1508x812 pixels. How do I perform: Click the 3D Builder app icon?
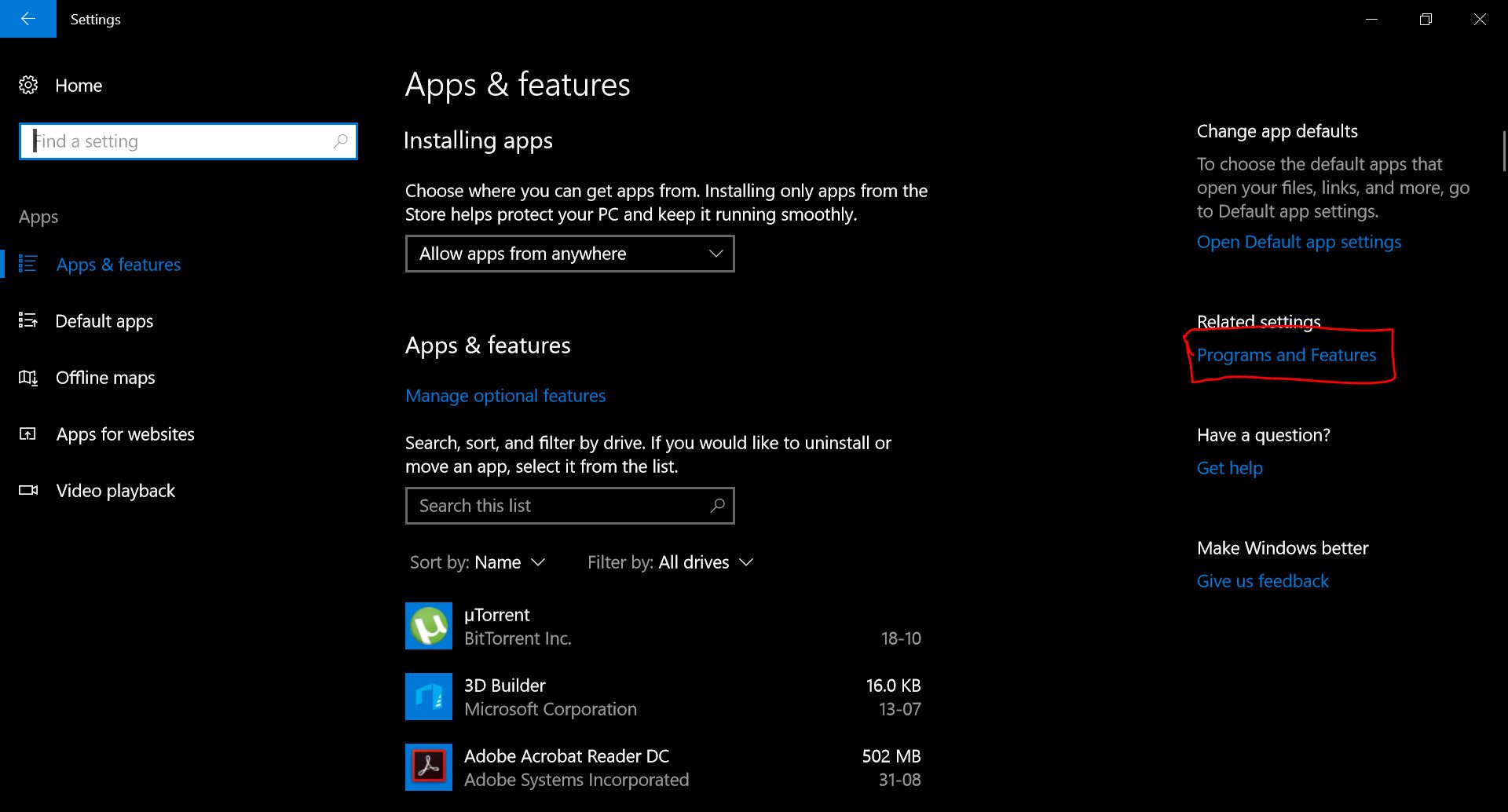[x=428, y=697]
